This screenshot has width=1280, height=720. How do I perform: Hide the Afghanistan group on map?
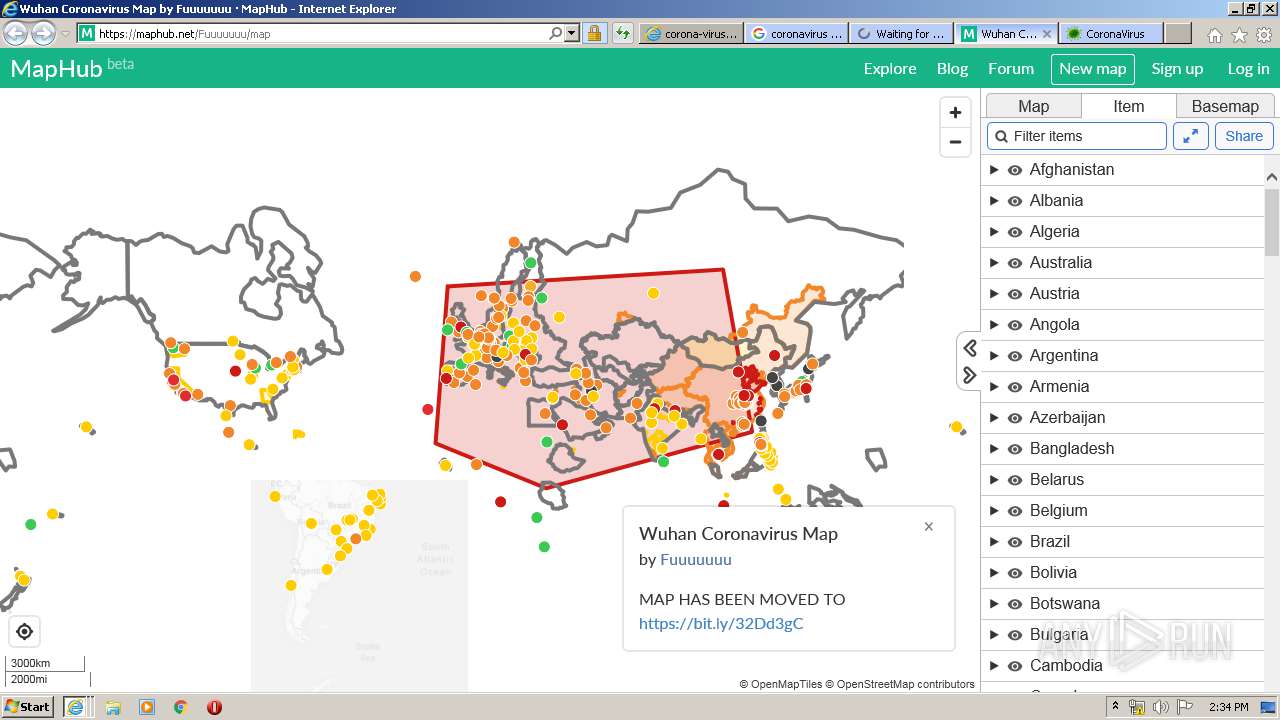(x=1015, y=170)
